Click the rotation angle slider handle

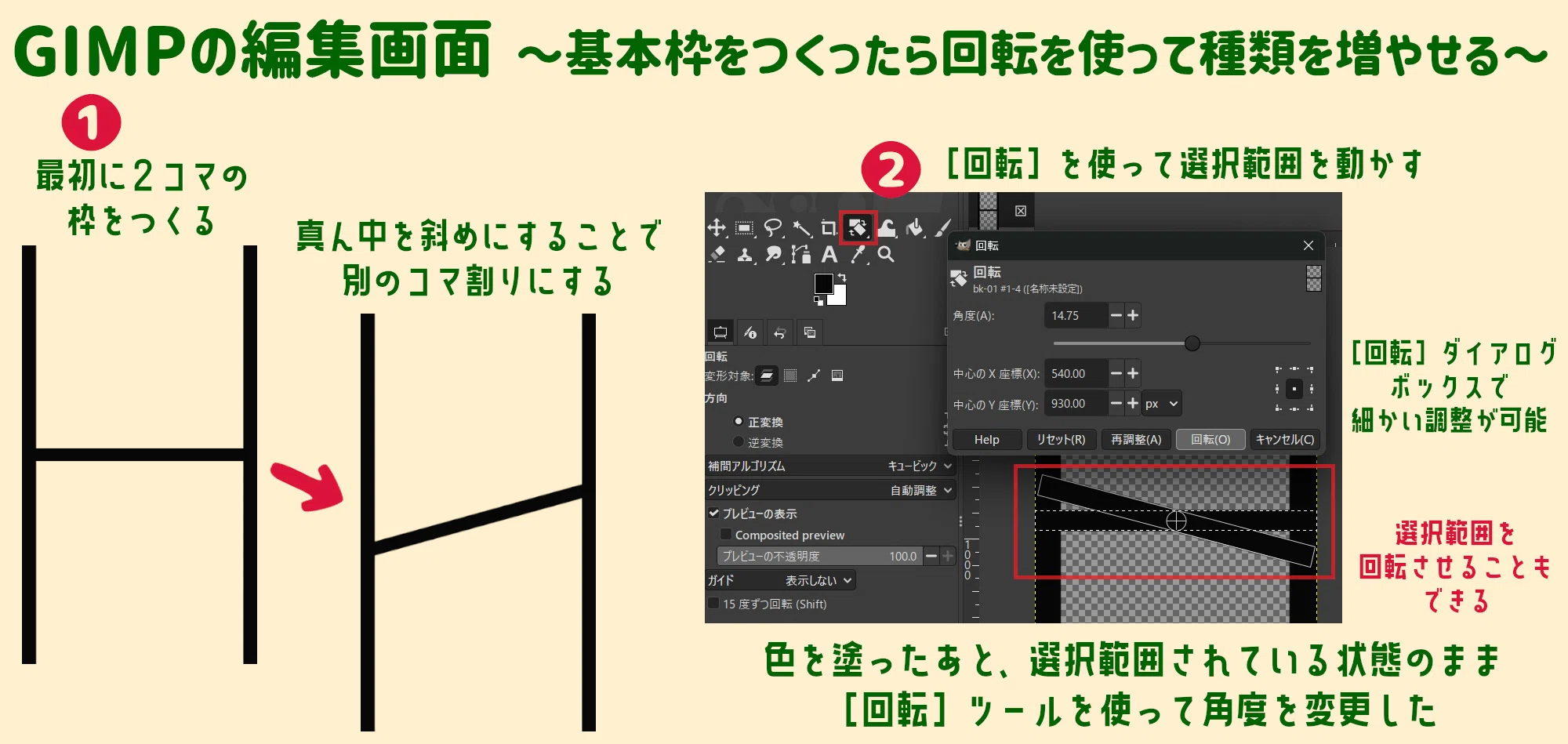coord(1192,343)
